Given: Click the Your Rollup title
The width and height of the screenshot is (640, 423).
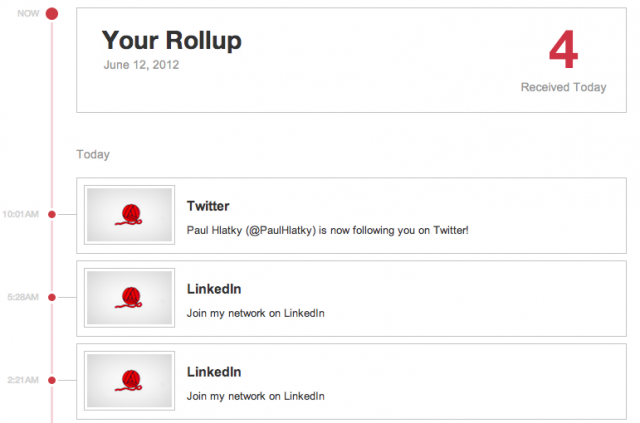Looking at the screenshot, I should (x=171, y=41).
